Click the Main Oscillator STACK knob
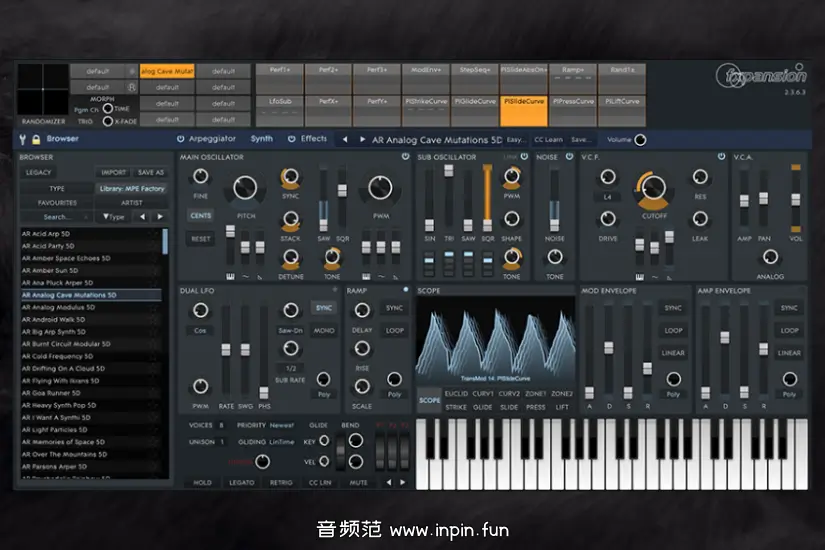Viewport: 825px width, 550px height. [290, 219]
